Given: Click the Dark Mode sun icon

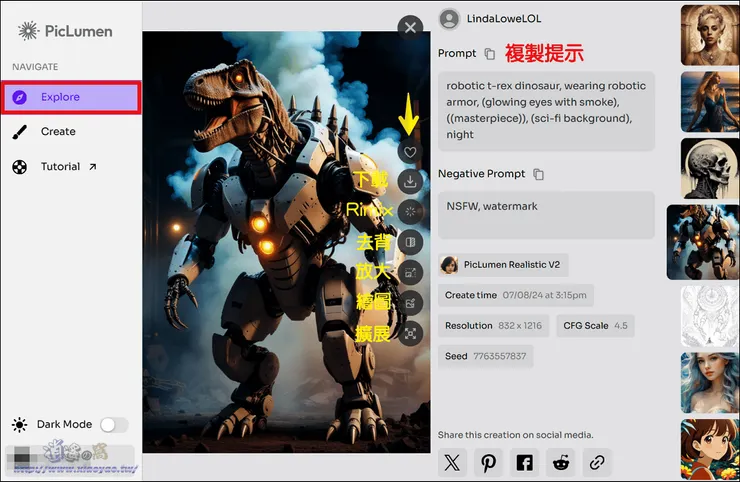Looking at the screenshot, I should click(19, 424).
